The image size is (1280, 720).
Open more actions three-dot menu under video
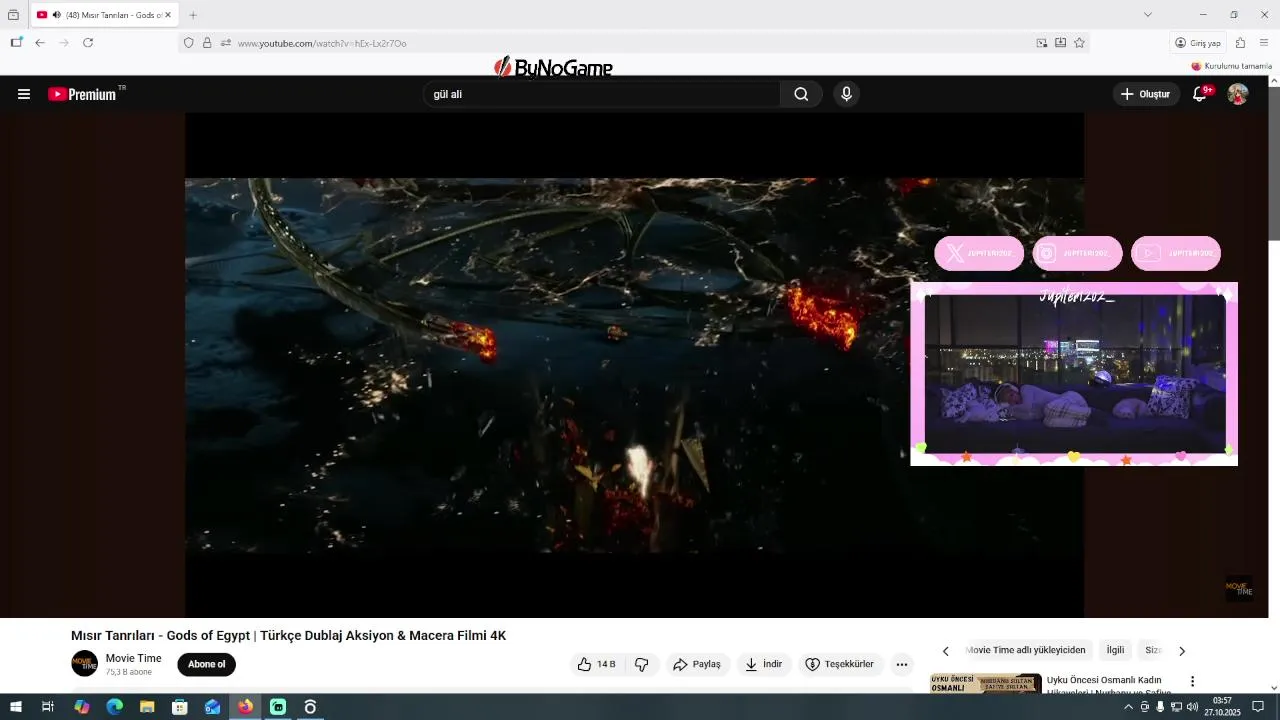coord(902,664)
